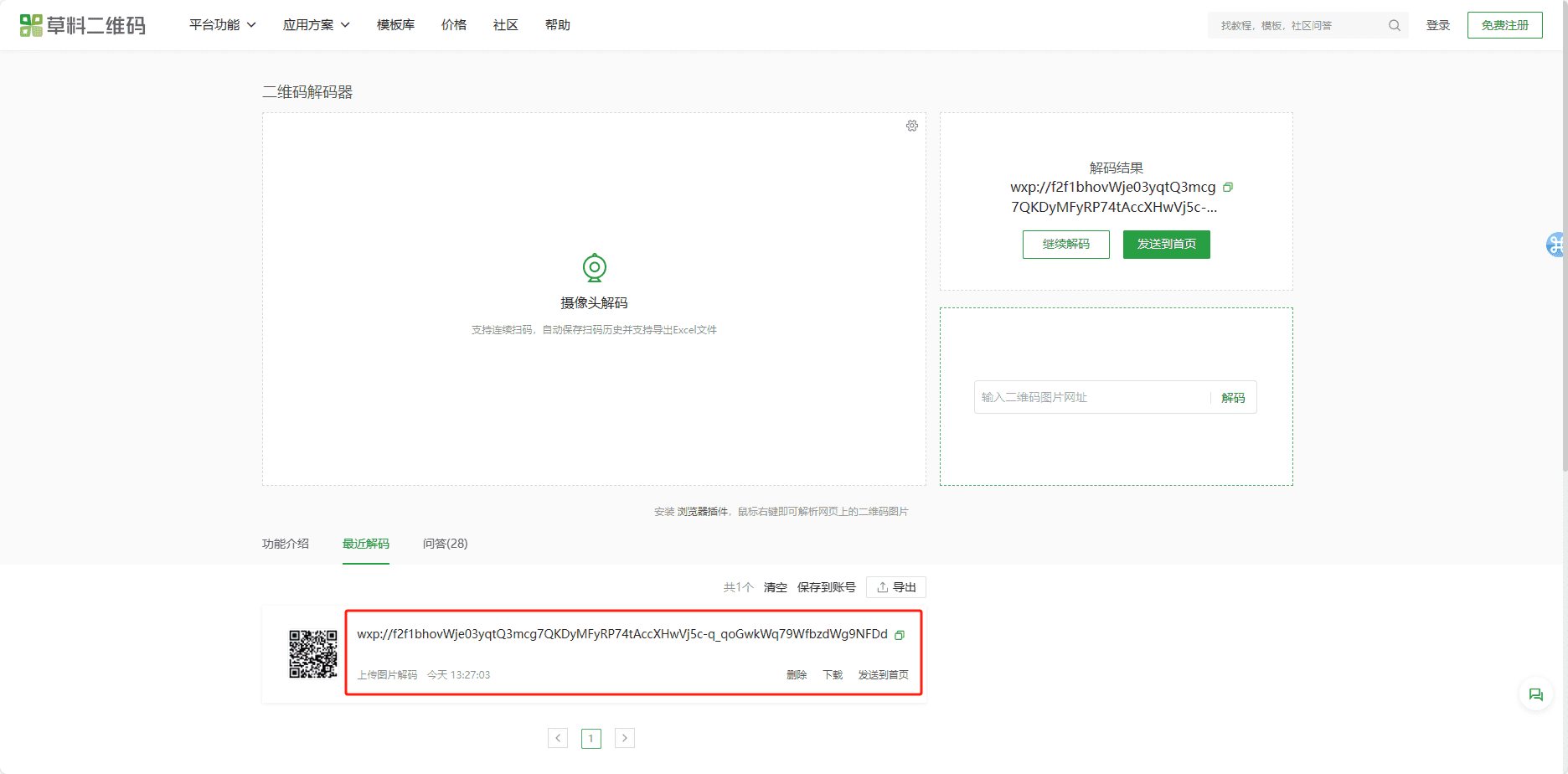1568x774 pixels.
Task: Expand the 平台功能 dropdown menu
Action: pyautogui.click(x=223, y=25)
